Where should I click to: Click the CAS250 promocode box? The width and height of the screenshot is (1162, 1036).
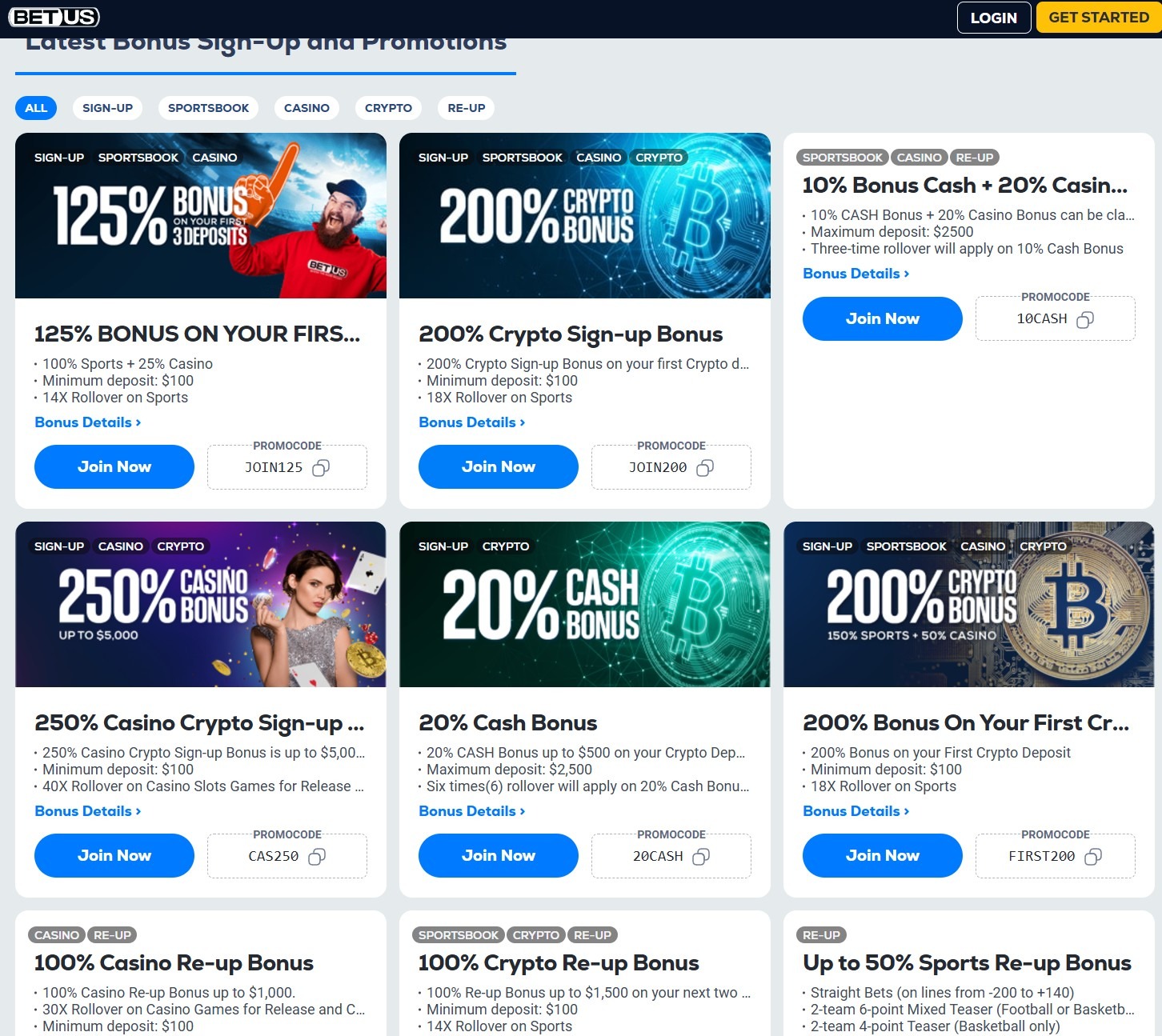(287, 856)
